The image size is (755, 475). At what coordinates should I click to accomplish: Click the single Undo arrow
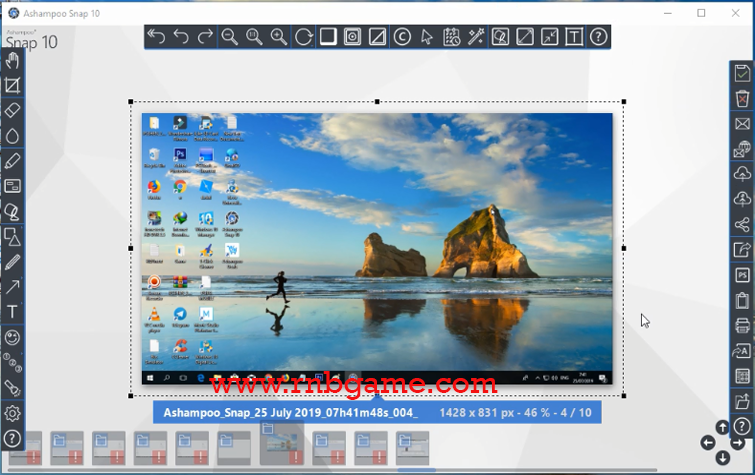(x=181, y=37)
